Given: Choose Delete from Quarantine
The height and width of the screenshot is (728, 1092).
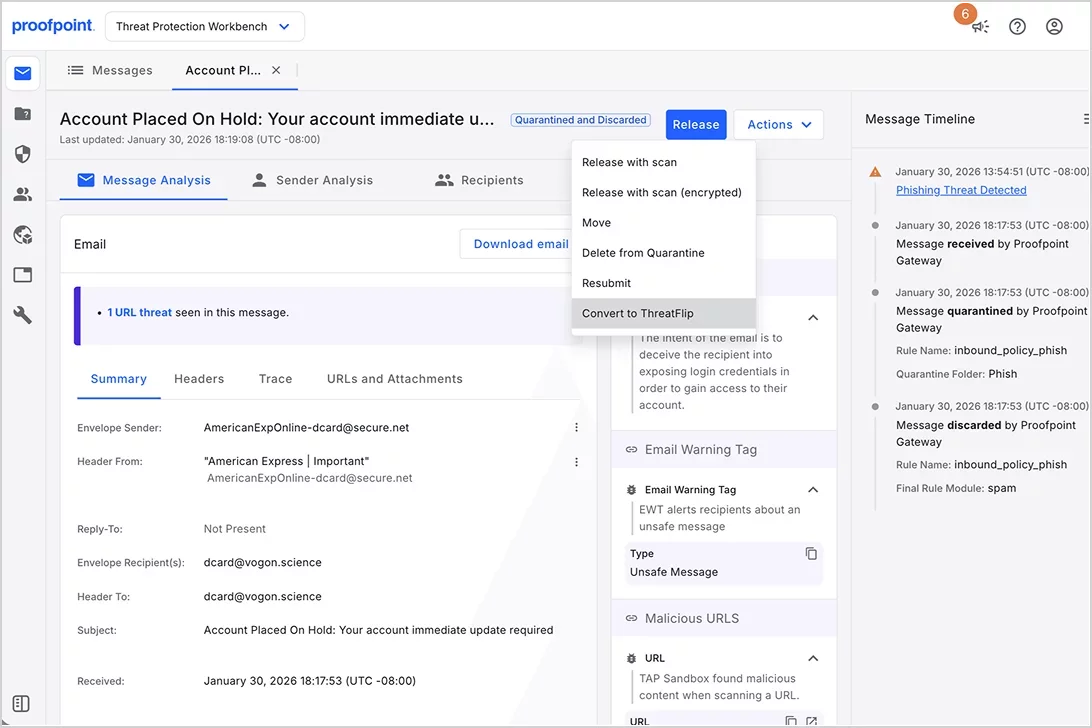Looking at the screenshot, I should pos(664,253).
